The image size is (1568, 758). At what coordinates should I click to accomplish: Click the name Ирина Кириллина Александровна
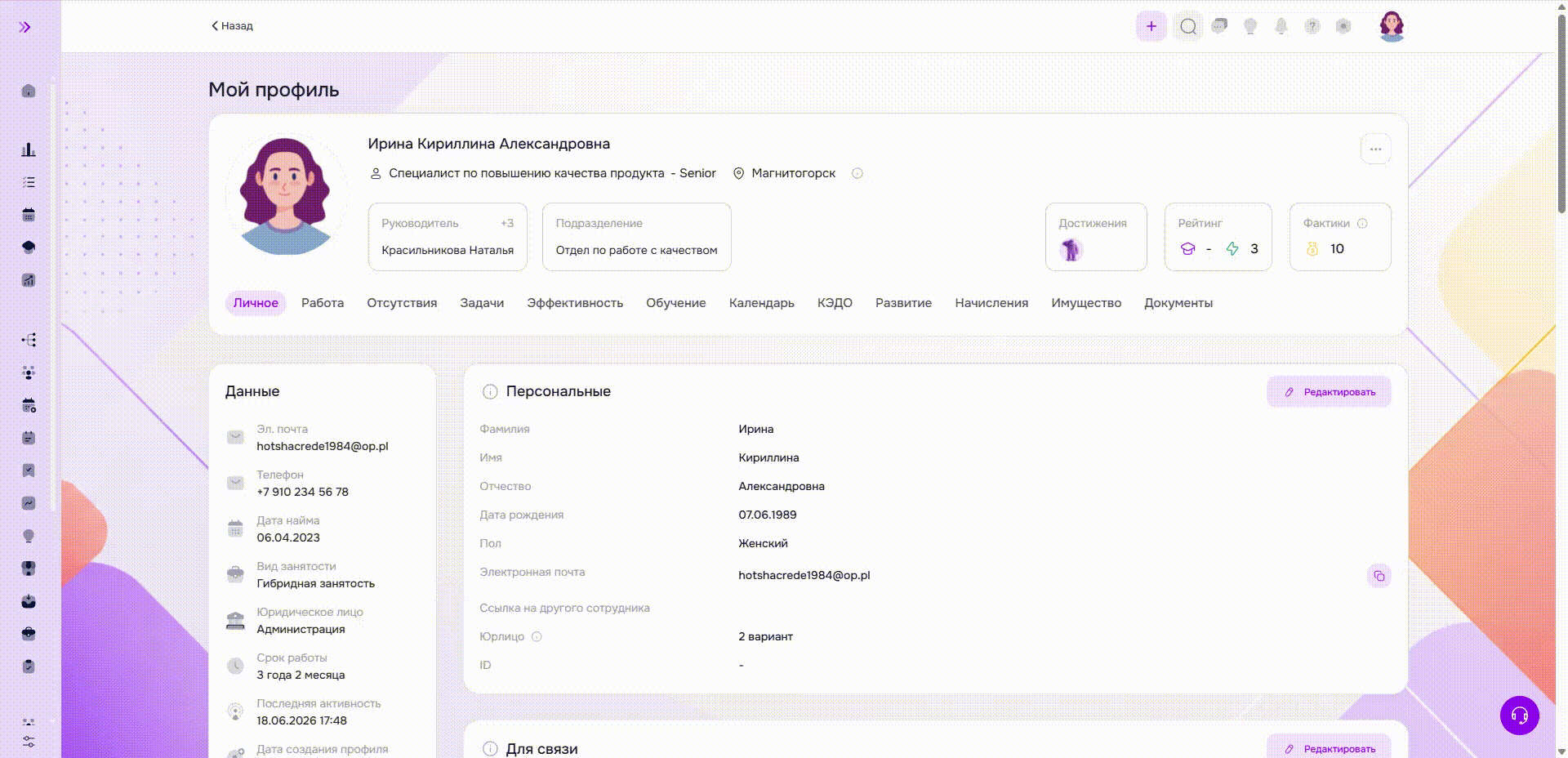click(x=489, y=144)
